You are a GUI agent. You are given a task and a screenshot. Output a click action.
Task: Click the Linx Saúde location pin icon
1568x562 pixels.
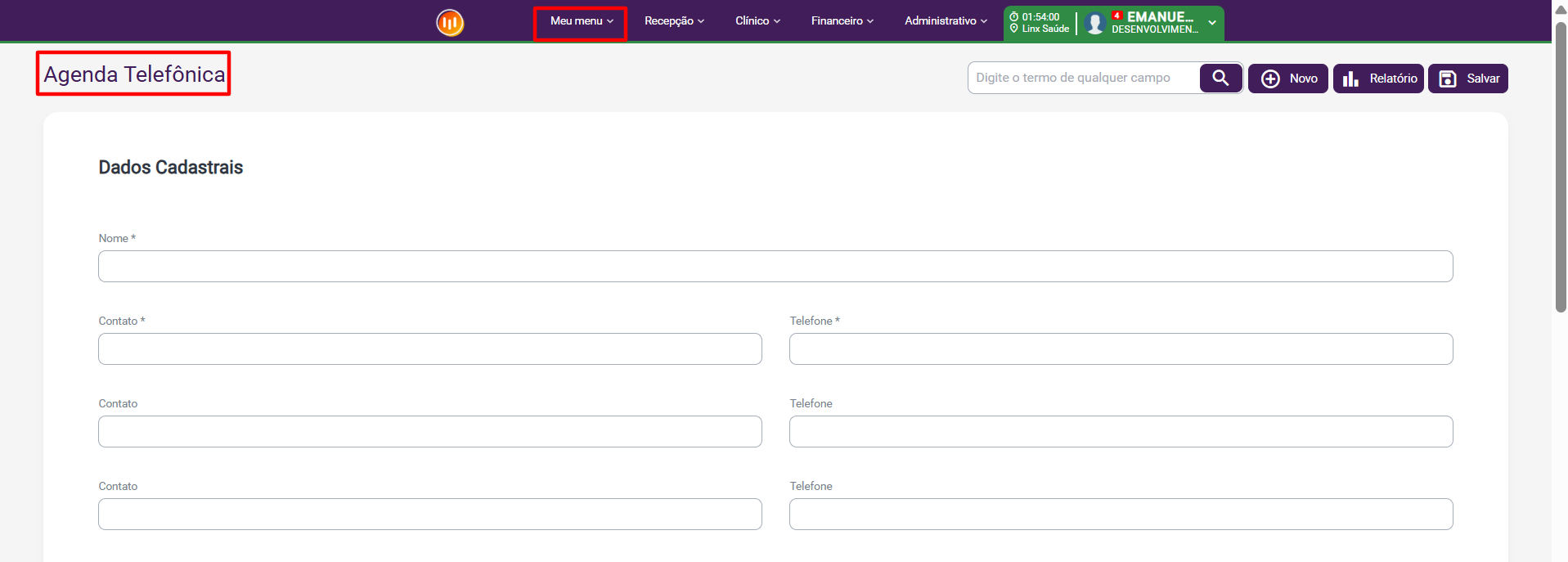point(1014,29)
